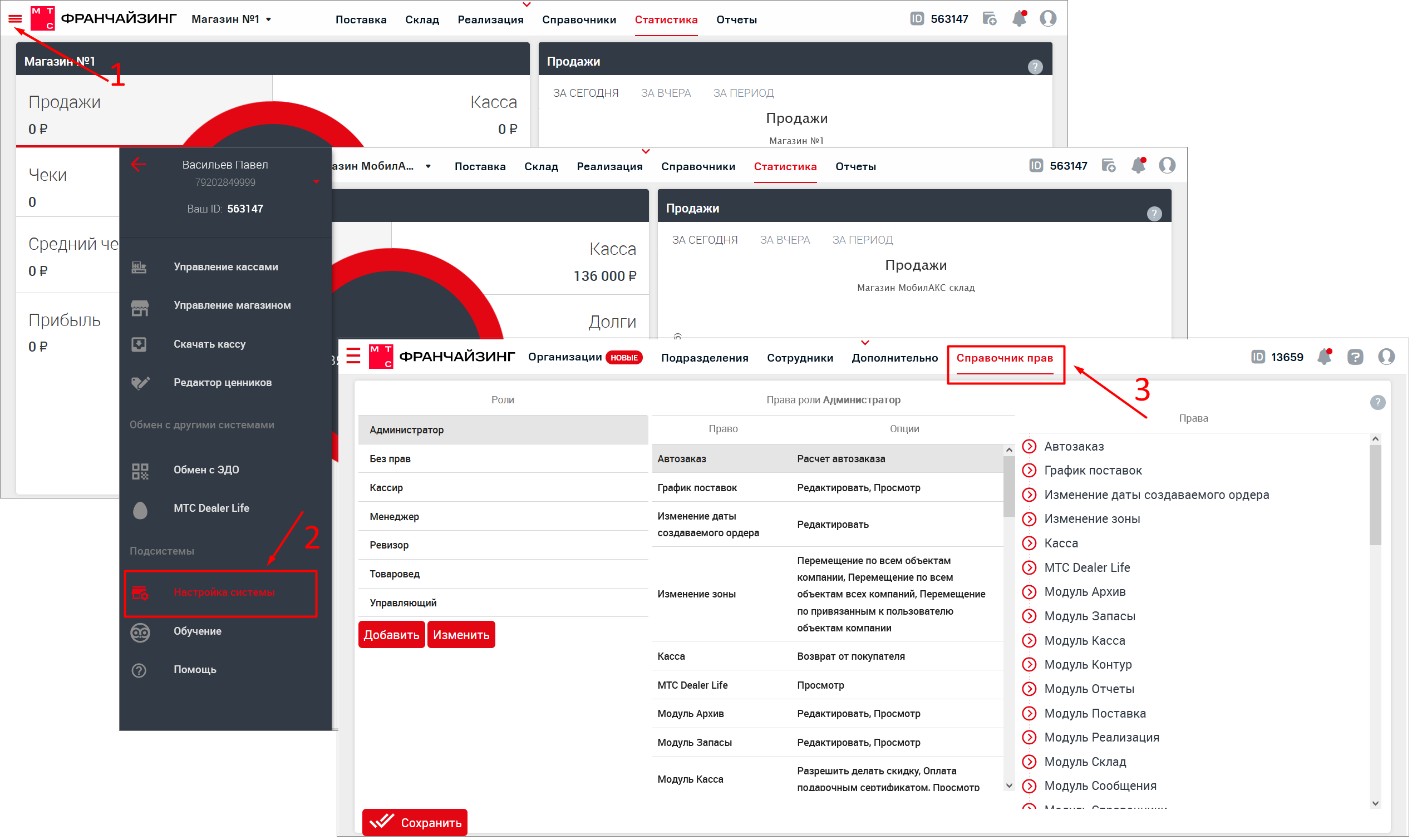
Task: Open Дополнительно dropdown menu
Action: coord(894,358)
